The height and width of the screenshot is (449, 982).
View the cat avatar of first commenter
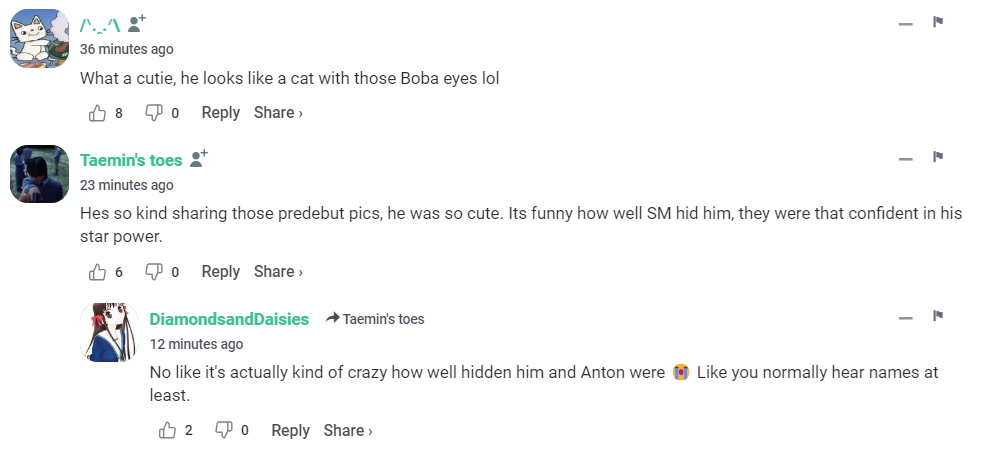coord(39,39)
